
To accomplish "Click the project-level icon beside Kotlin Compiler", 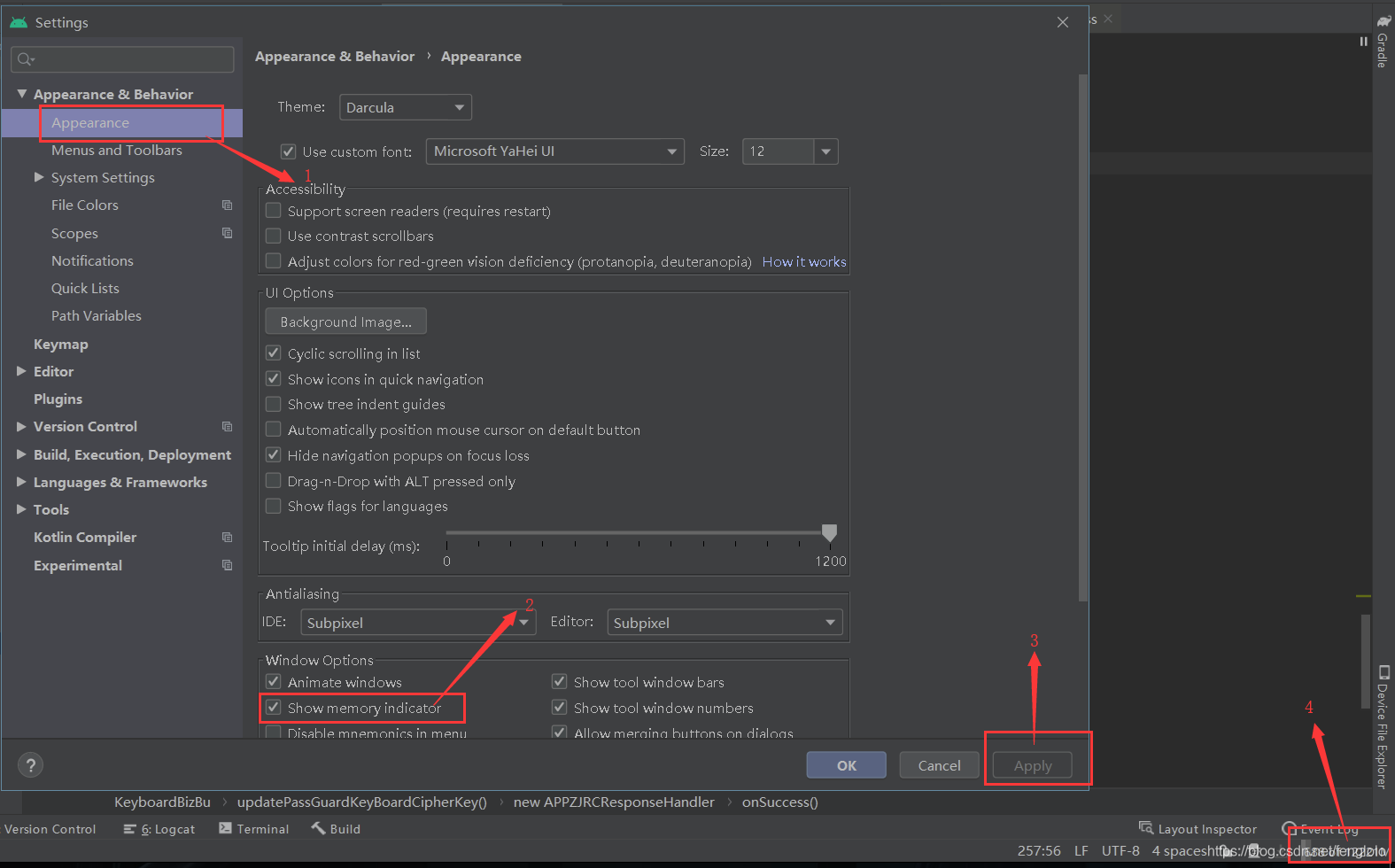I will (227, 537).
